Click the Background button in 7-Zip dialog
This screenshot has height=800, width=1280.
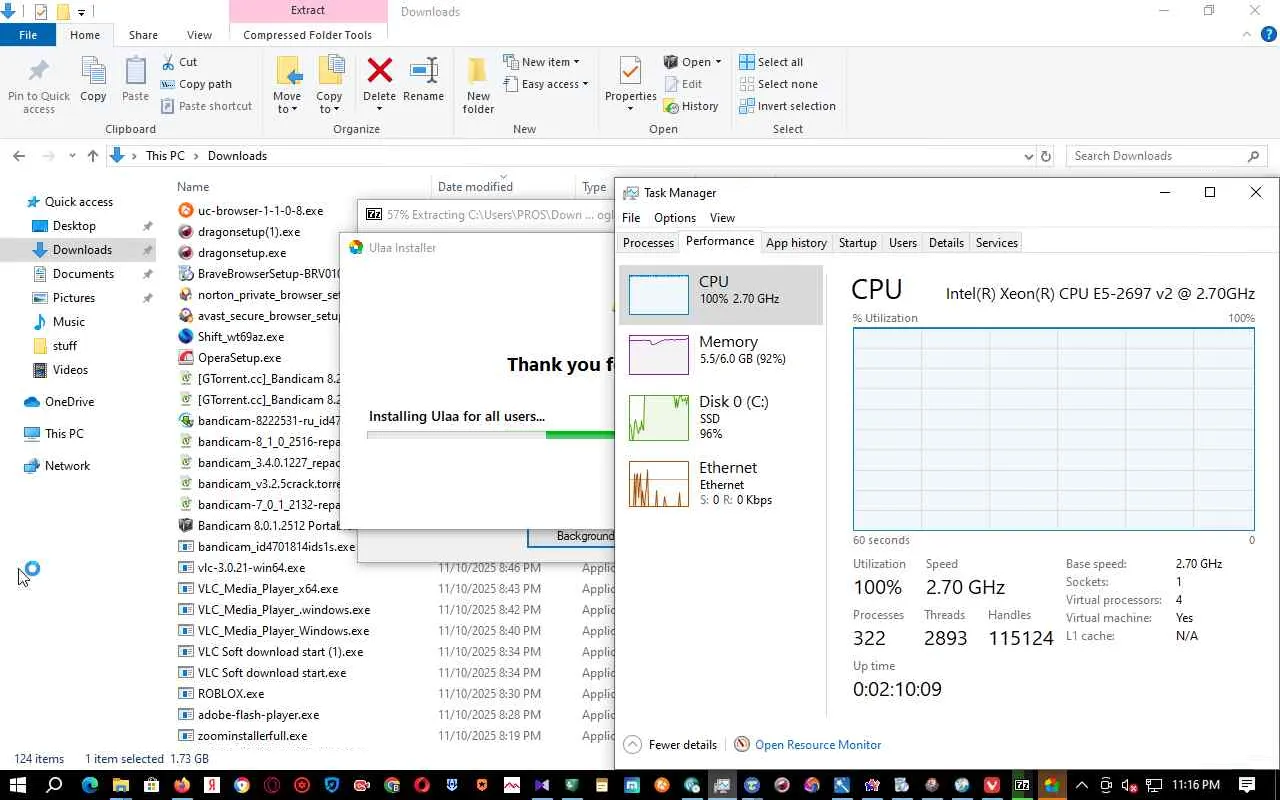tap(571, 537)
